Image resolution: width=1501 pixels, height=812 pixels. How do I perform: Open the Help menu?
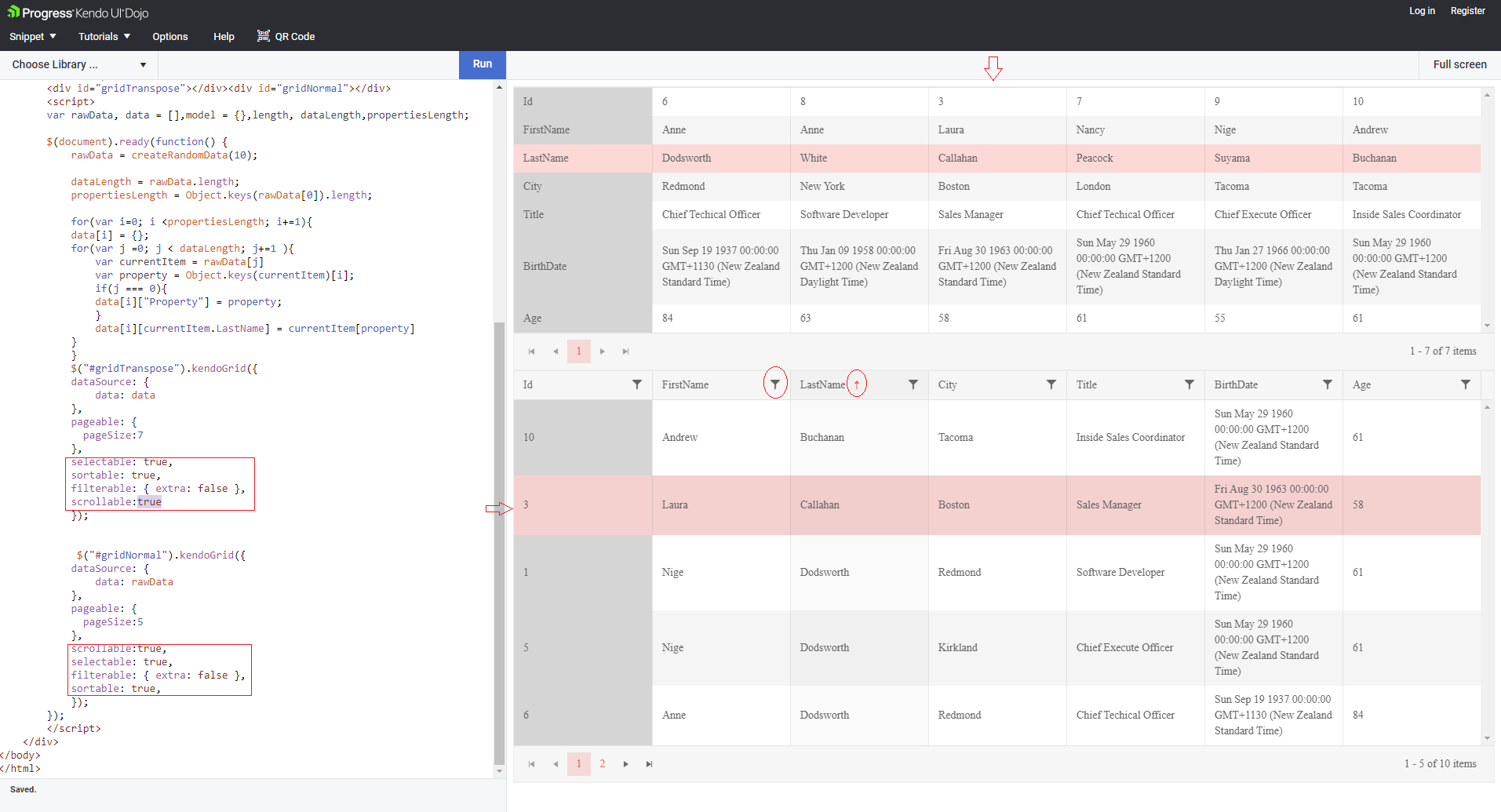[224, 36]
